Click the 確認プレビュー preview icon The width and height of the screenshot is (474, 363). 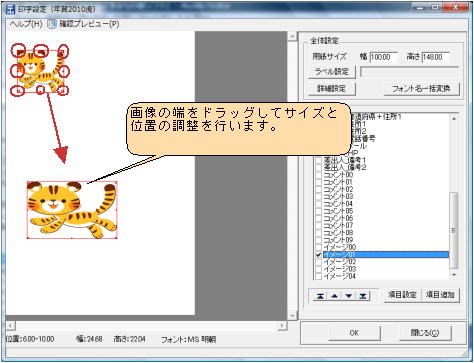pyautogui.click(x=52, y=24)
